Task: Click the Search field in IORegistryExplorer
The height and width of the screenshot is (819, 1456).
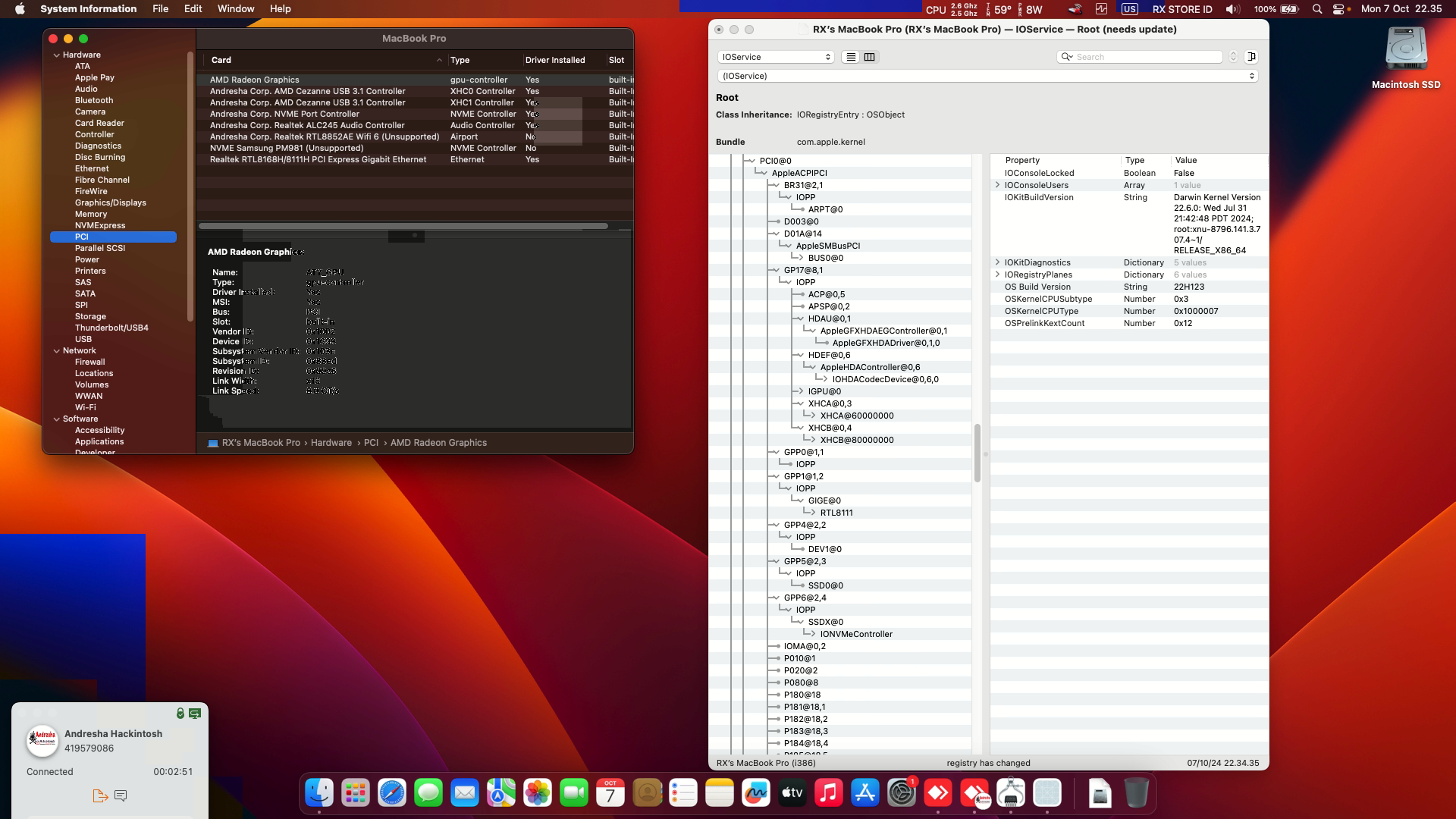Action: [1140, 57]
